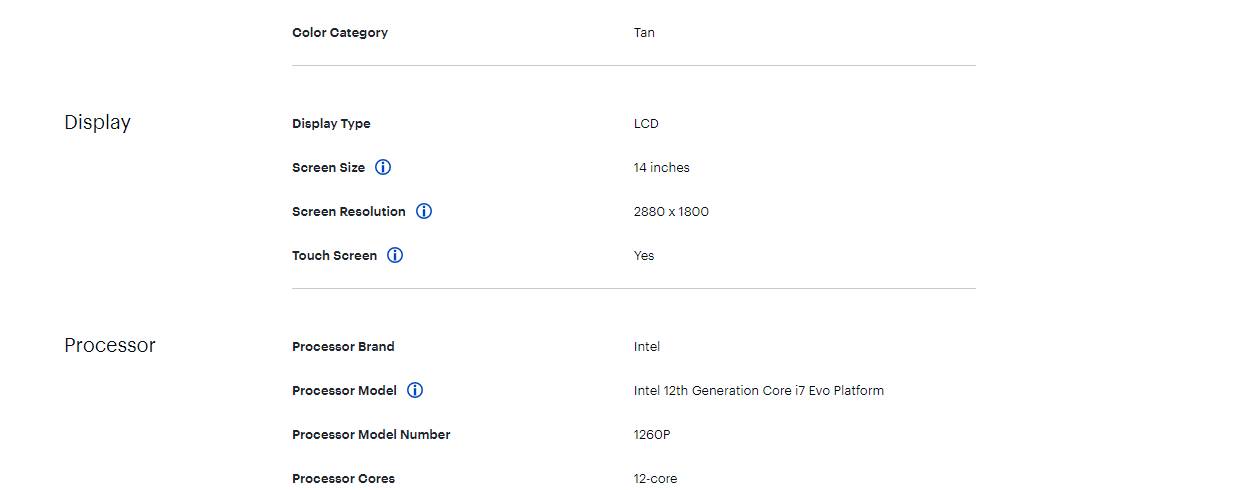
Task: Click the 1260P model number value
Action: pyautogui.click(x=651, y=434)
